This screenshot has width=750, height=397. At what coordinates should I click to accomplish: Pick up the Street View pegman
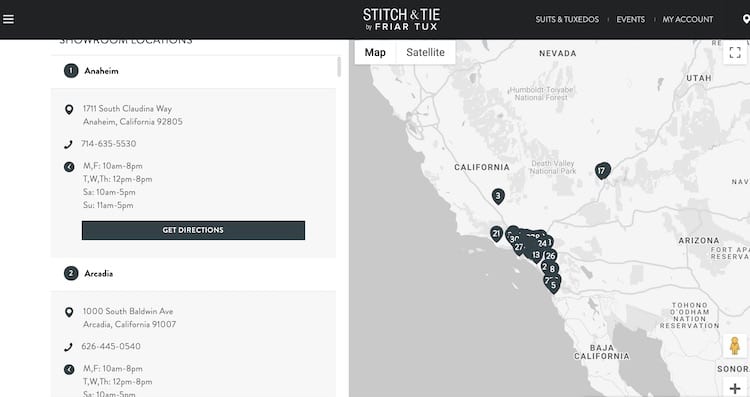click(735, 345)
